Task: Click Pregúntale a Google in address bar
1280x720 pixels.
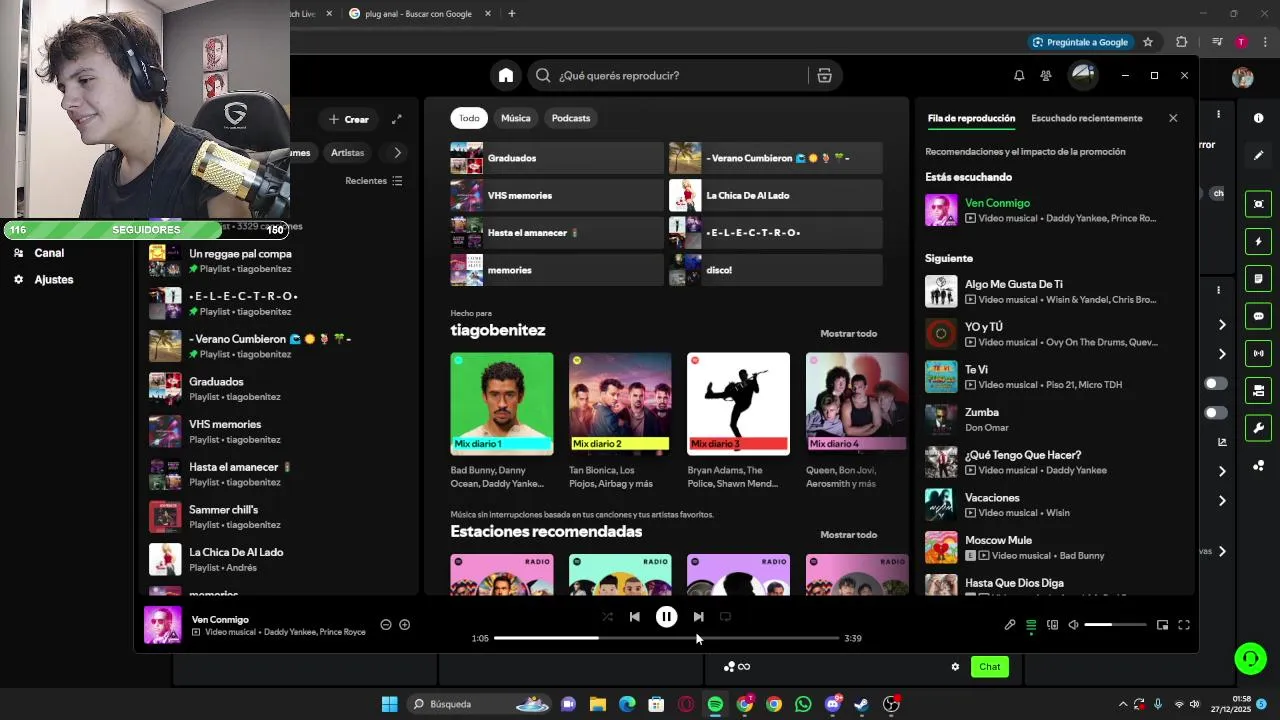Action: [x=1080, y=42]
